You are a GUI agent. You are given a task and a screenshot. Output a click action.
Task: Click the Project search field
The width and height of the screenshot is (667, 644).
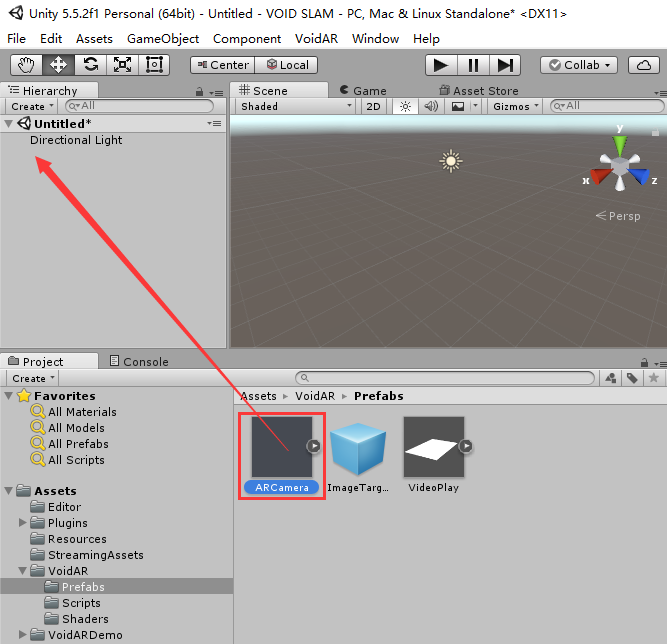pyautogui.click(x=445, y=378)
